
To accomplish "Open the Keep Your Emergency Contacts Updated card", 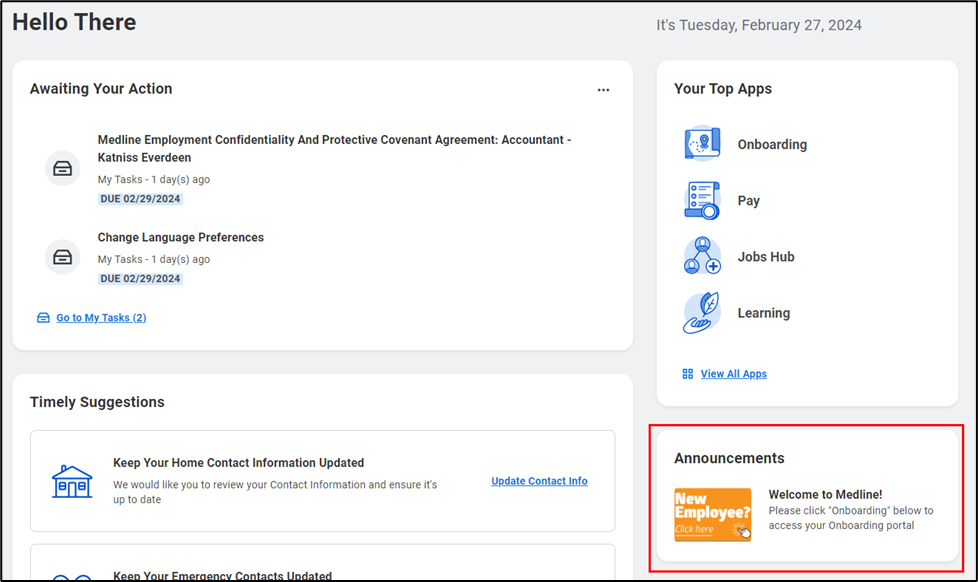I will (x=222, y=575).
